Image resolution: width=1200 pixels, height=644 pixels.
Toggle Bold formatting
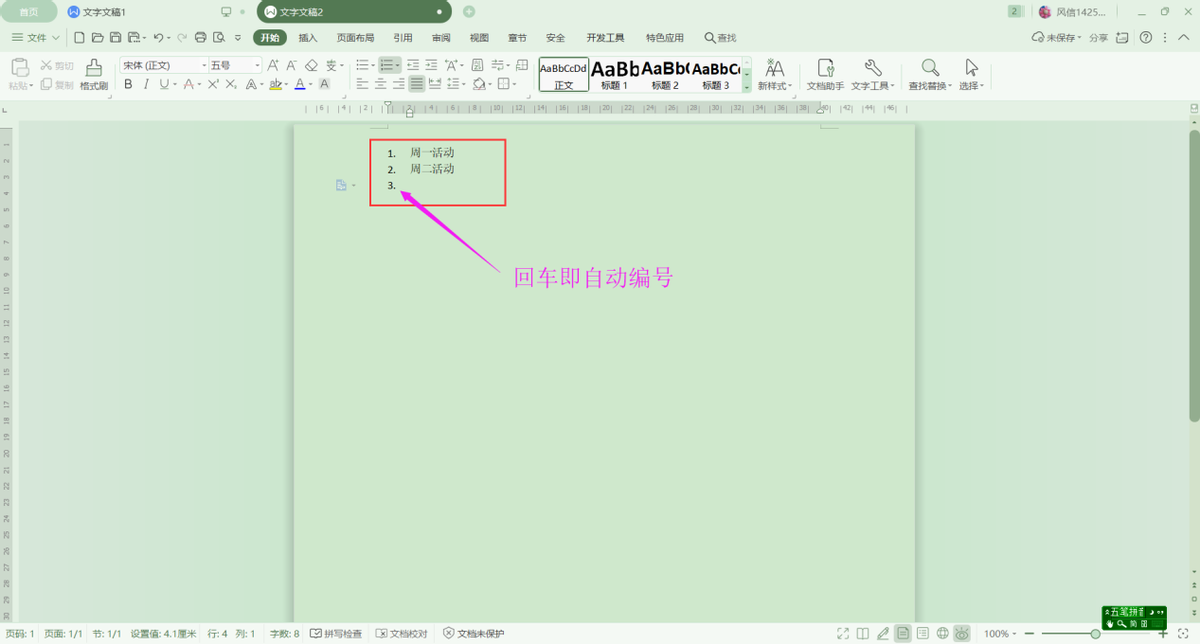(128, 85)
